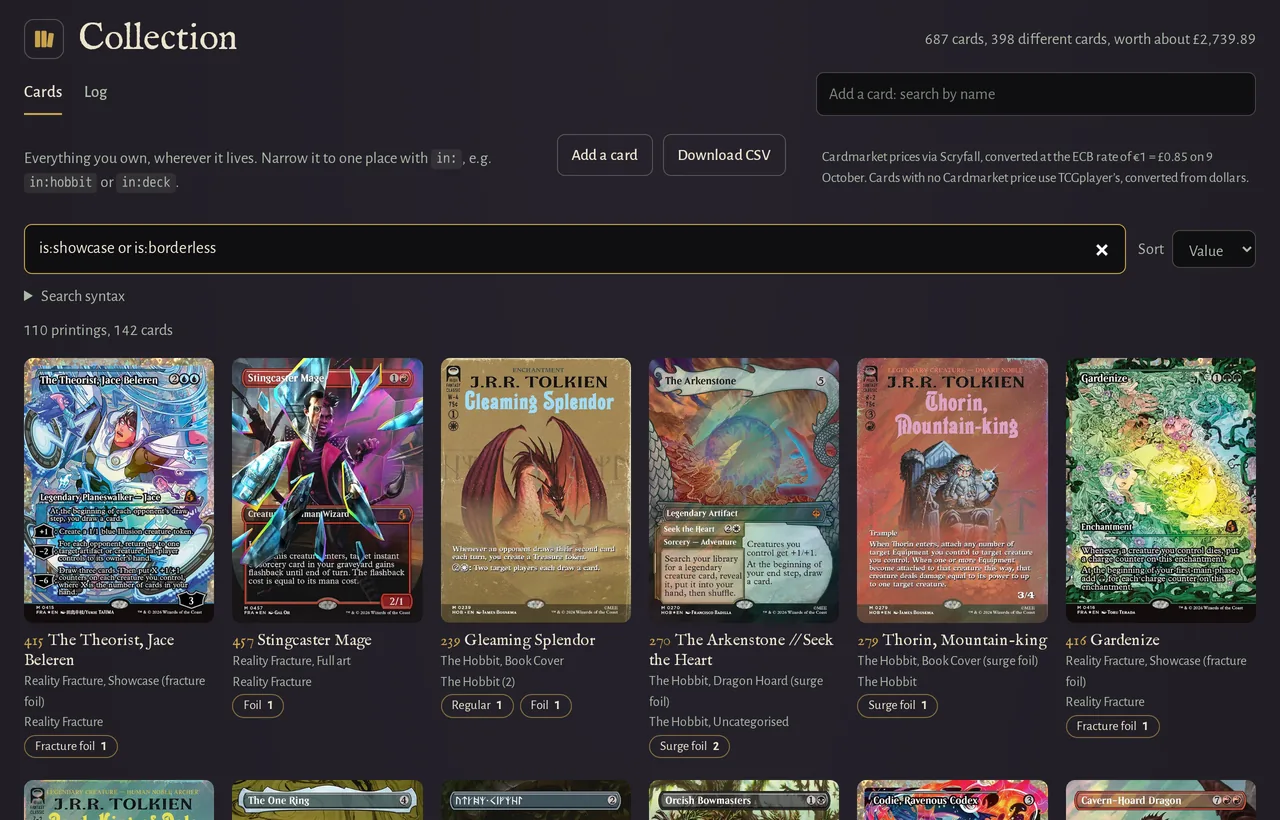Switch to the Log tab

pos(95,92)
